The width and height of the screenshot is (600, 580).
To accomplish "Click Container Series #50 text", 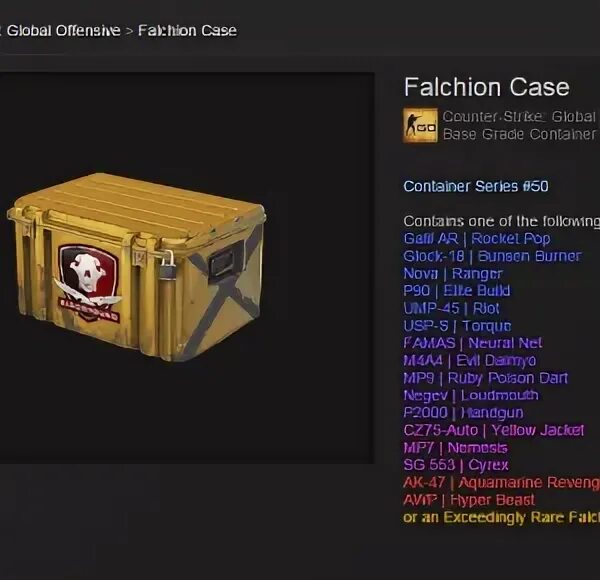I will (x=476, y=186).
